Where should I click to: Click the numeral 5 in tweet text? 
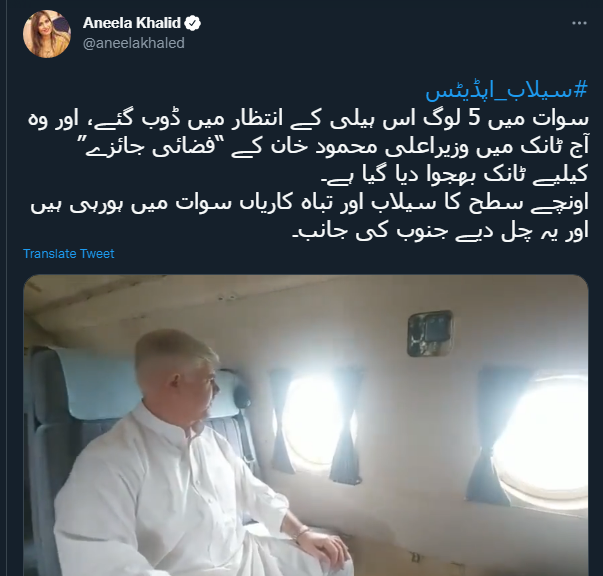pyautogui.click(x=474, y=119)
